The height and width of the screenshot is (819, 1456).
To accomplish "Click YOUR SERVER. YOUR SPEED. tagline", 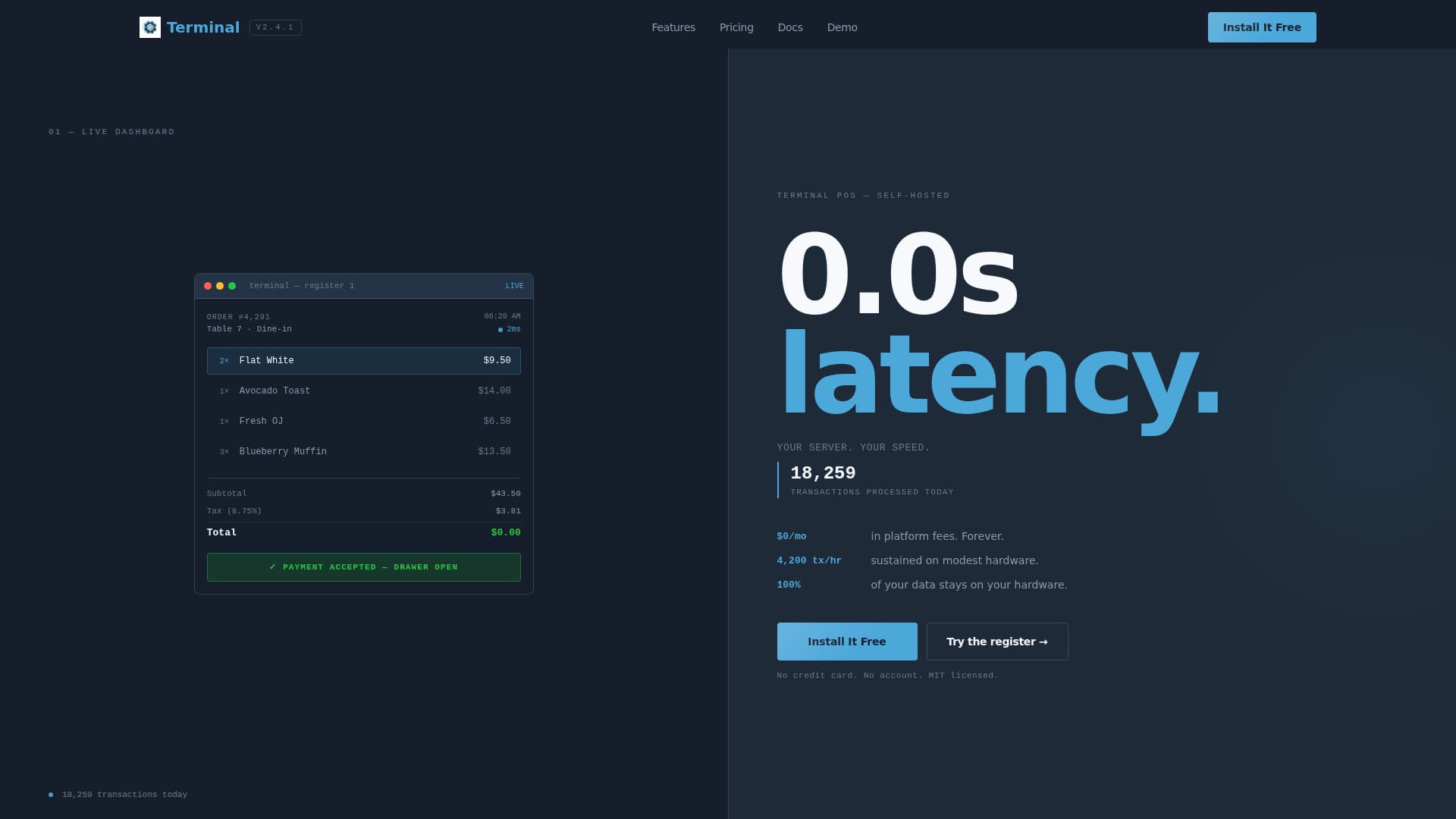I will click(x=853, y=447).
